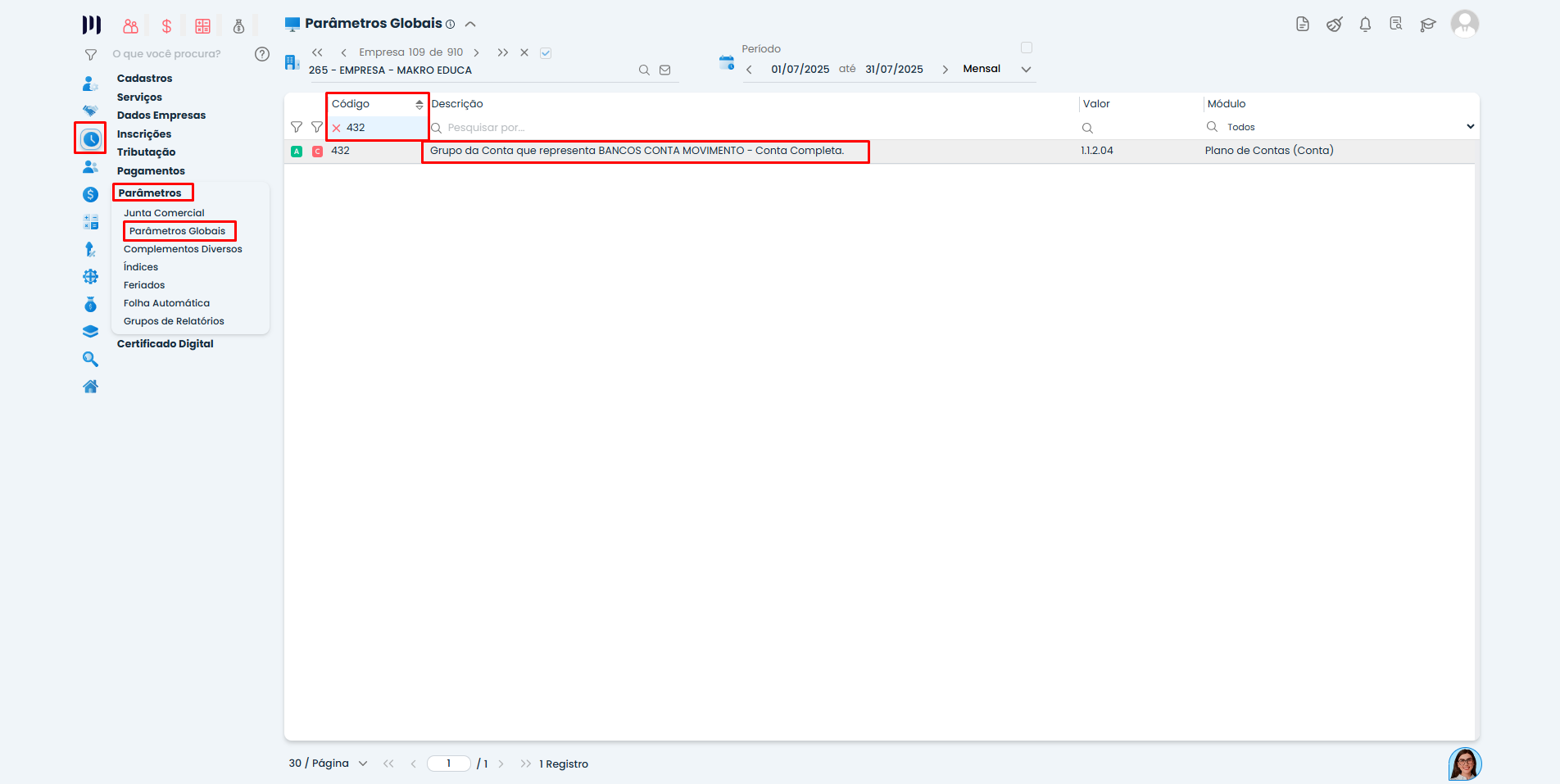Open the 30 / Página size dropdown
This screenshot has width=1560, height=784.
362,764
